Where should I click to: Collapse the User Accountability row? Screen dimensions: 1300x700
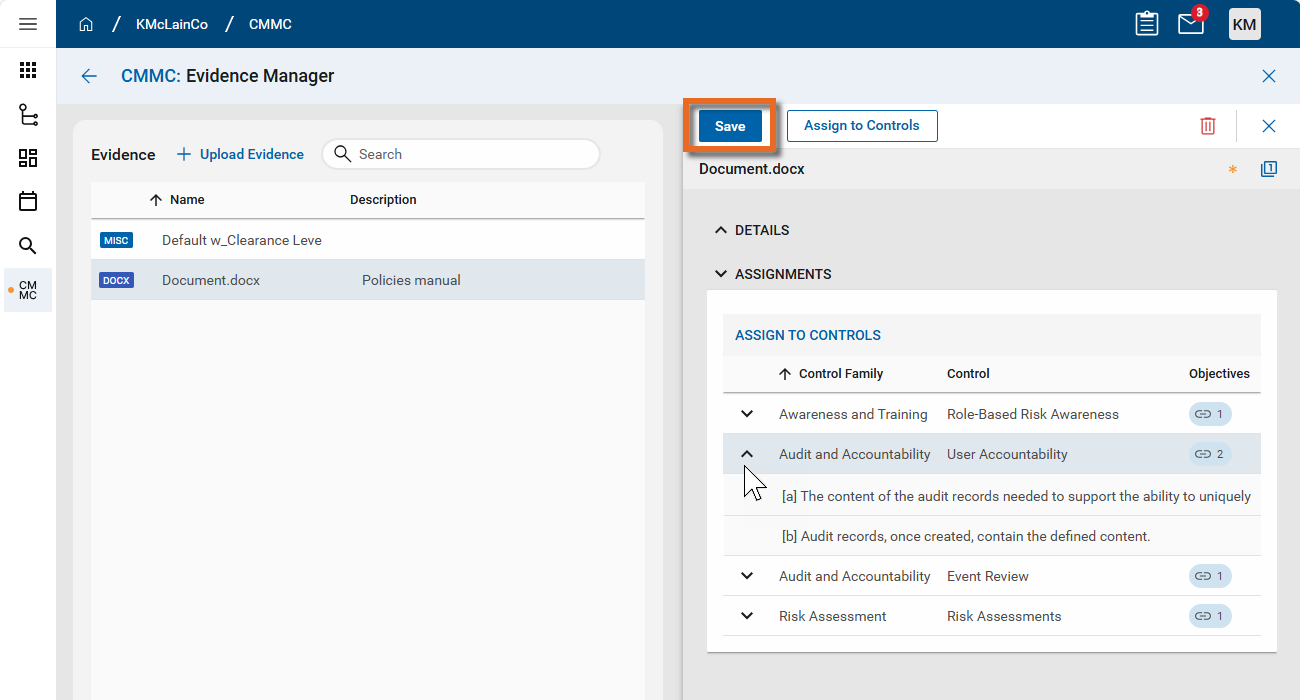(747, 454)
